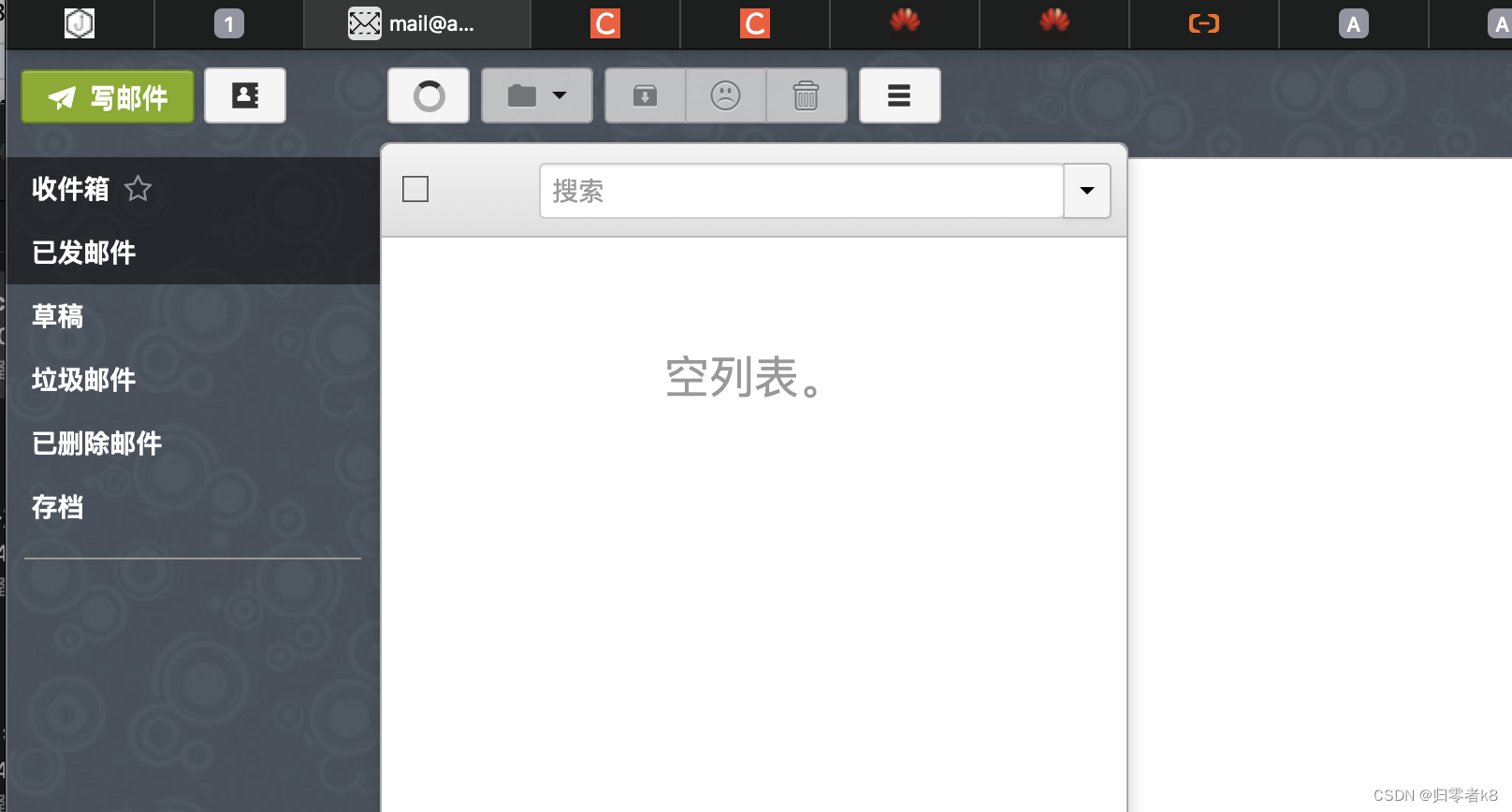Open the 存档 archive folder
Image resolution: width=1512 pixels, height=812 pixels.
pos(193,507)
